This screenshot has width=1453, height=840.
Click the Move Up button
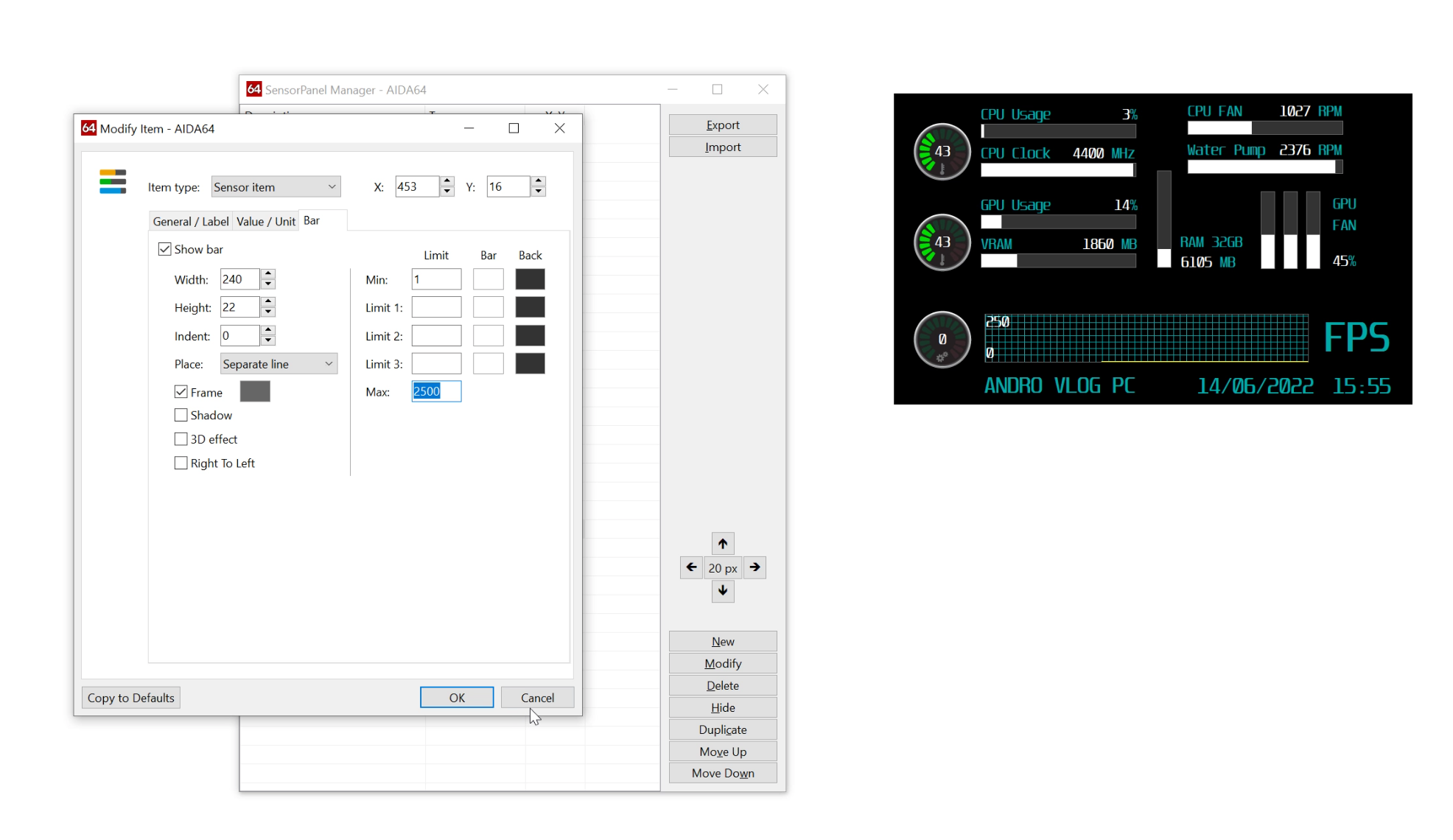tap(723, 752)
